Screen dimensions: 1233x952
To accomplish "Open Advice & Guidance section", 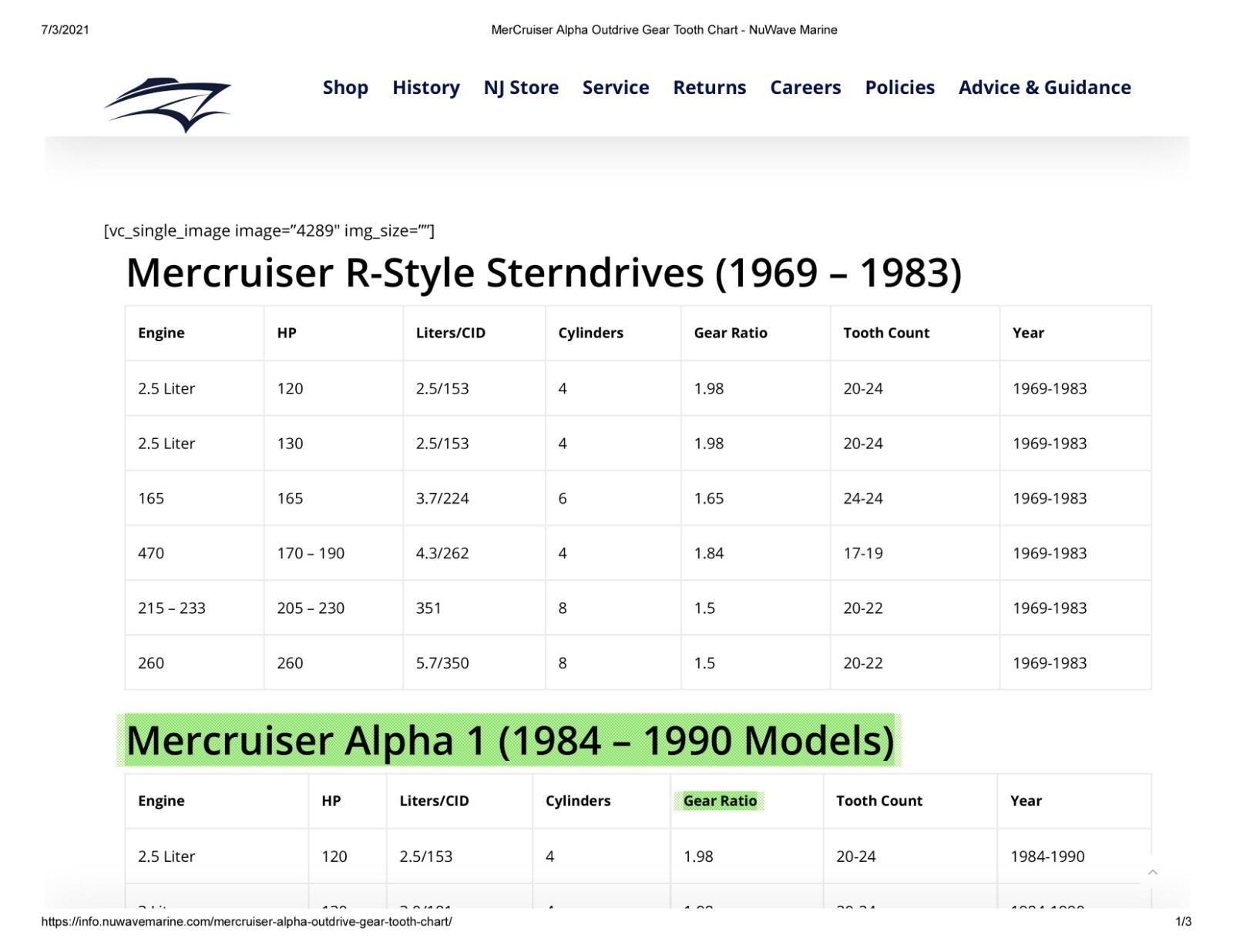I will (1044, 88).
